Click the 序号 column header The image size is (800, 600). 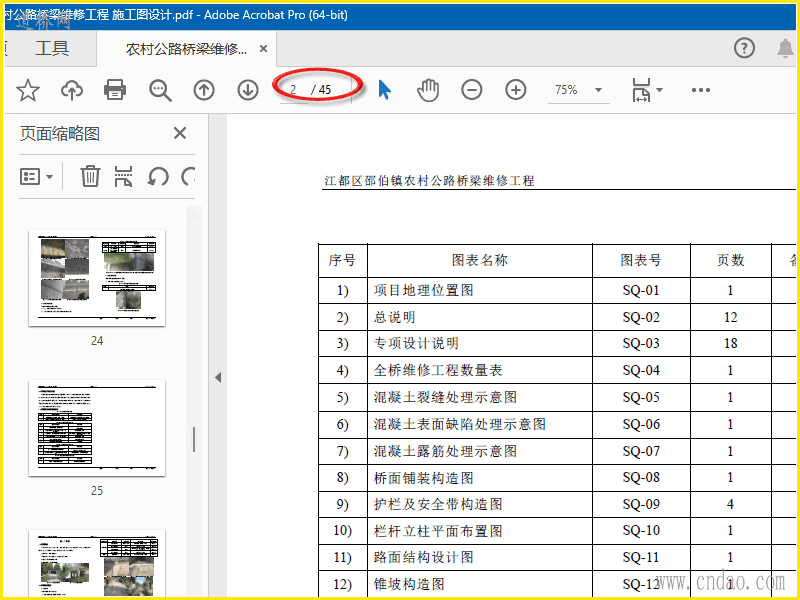342,260
